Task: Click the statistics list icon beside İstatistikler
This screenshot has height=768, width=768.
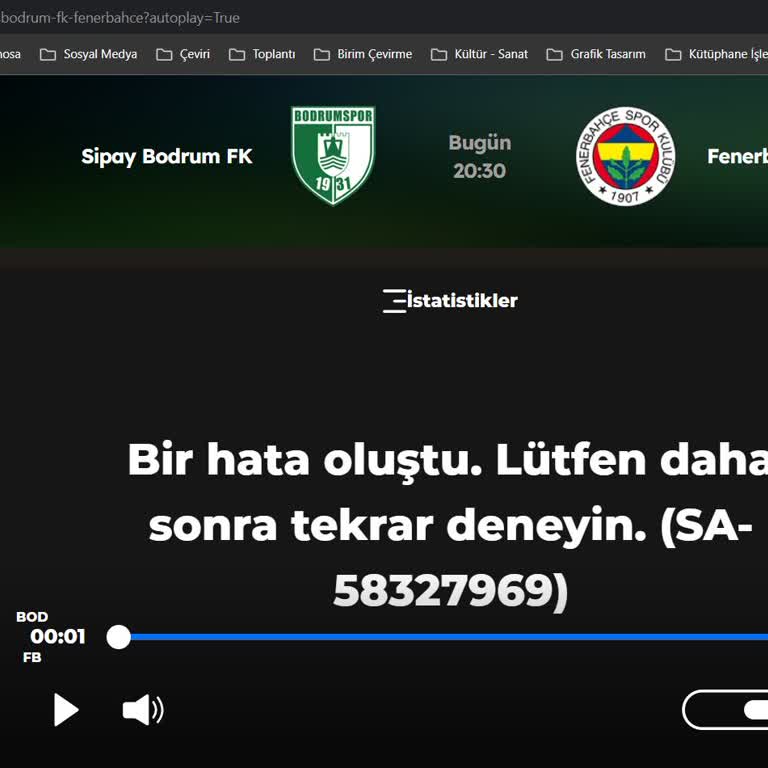Action: 394,301
